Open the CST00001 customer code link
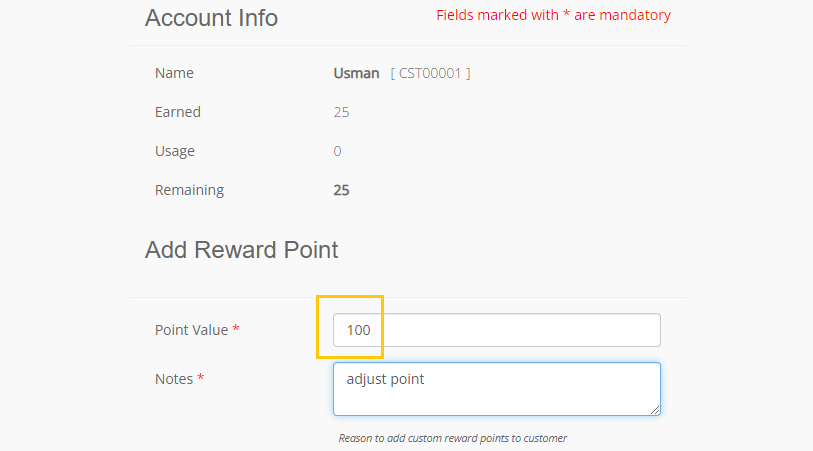The image size is (813, 451). [x=430, y=73]
